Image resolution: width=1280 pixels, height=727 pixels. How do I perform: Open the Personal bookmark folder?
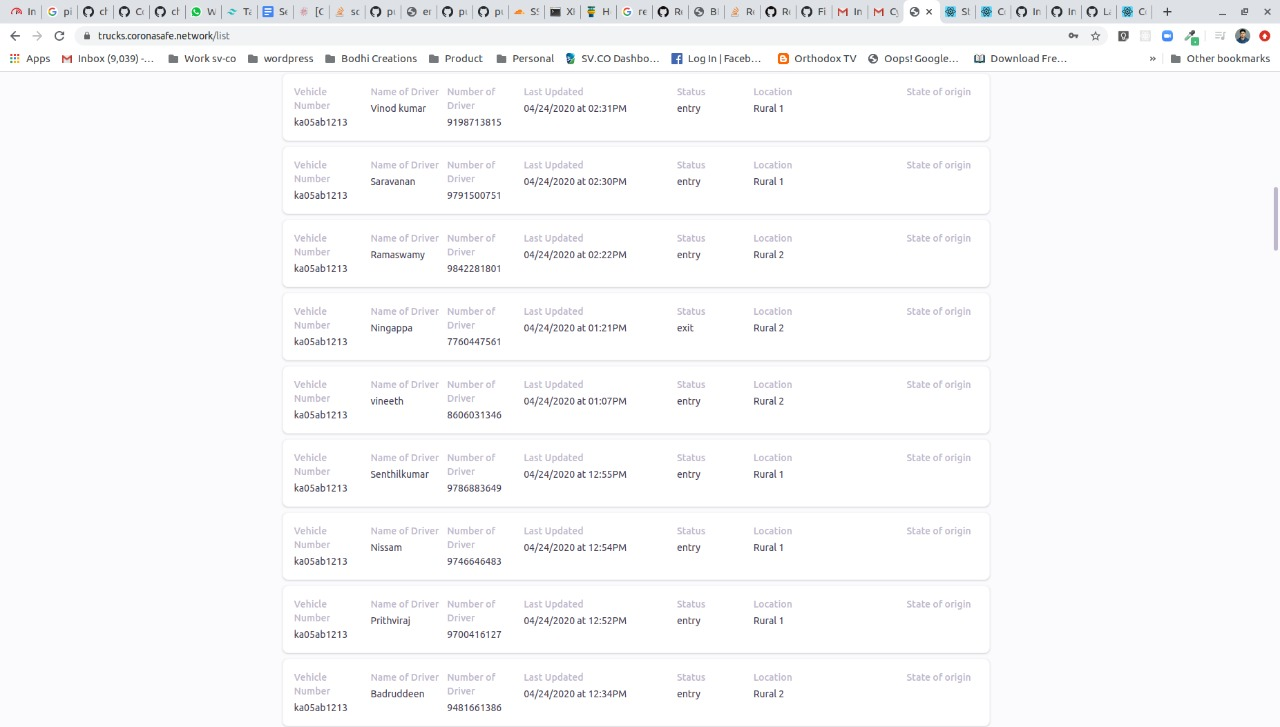coord(524,58)
